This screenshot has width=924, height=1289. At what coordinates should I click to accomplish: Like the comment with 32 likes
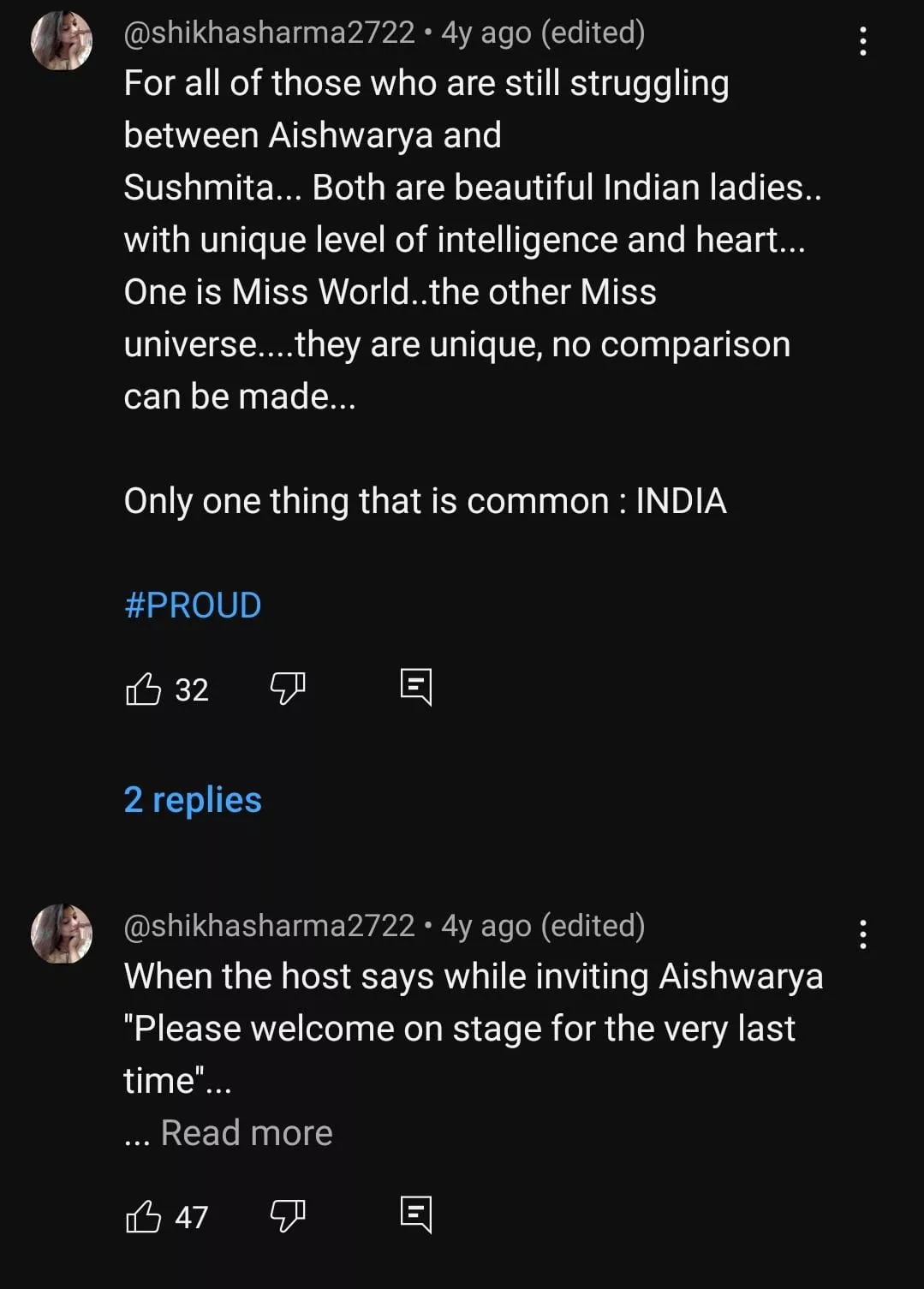point(144,689)
